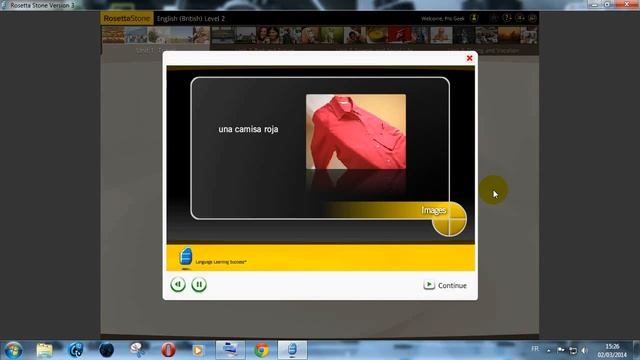The height and width of the screenshot is (360, 640).
Task: Click the Action Center flag tray icon
Action: point(561,350)
